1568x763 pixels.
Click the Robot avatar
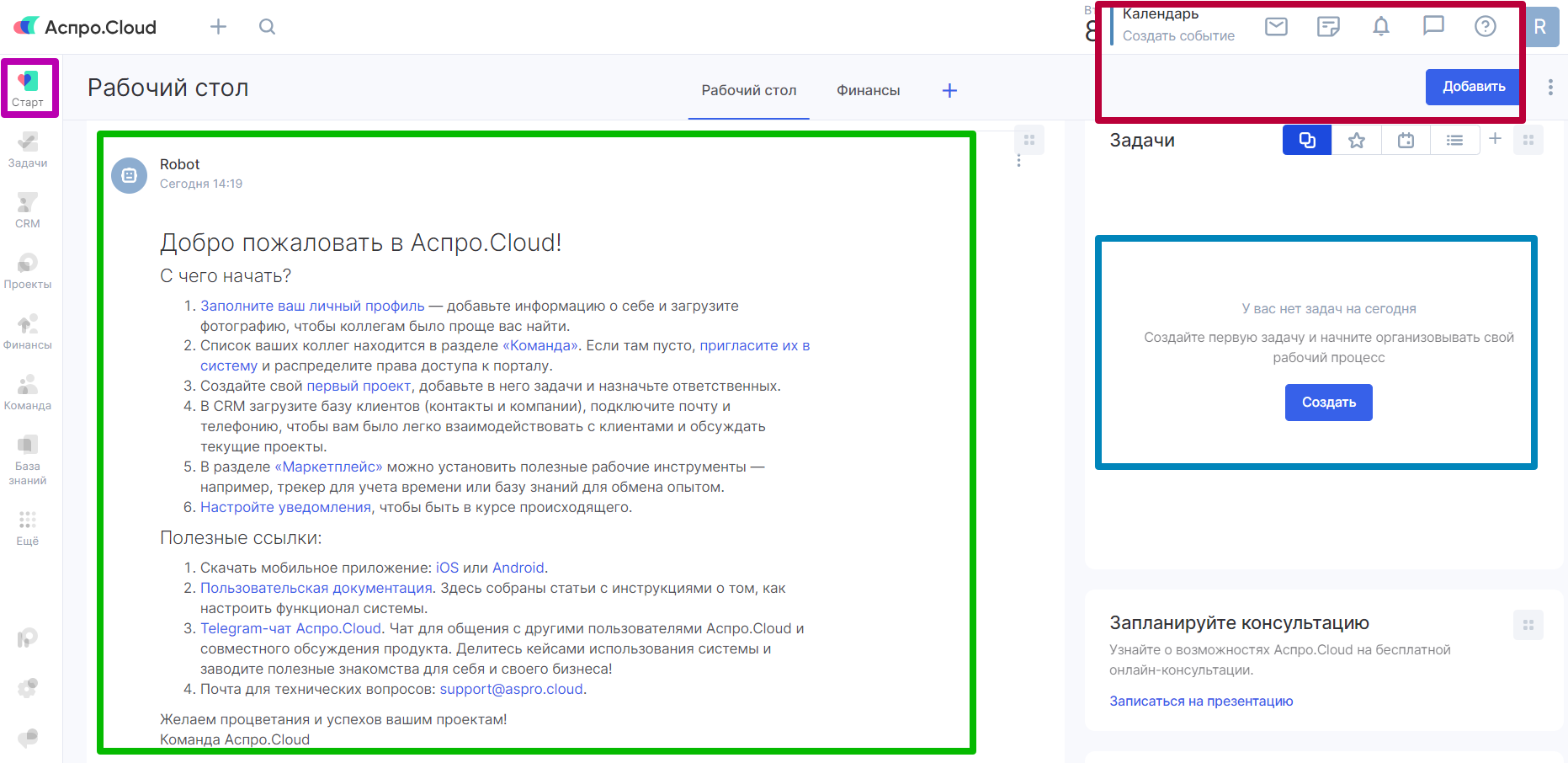coord(130,175)
